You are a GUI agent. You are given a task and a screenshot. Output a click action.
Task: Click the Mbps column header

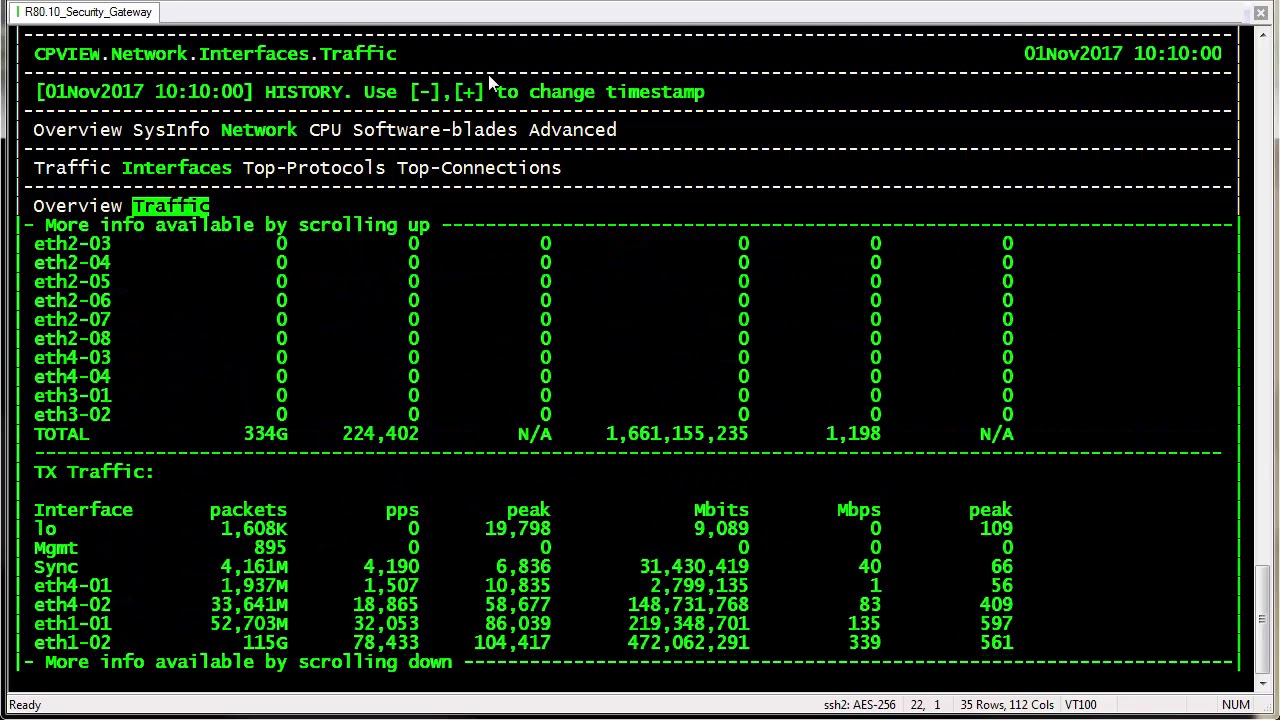click(x=858, y=510)
